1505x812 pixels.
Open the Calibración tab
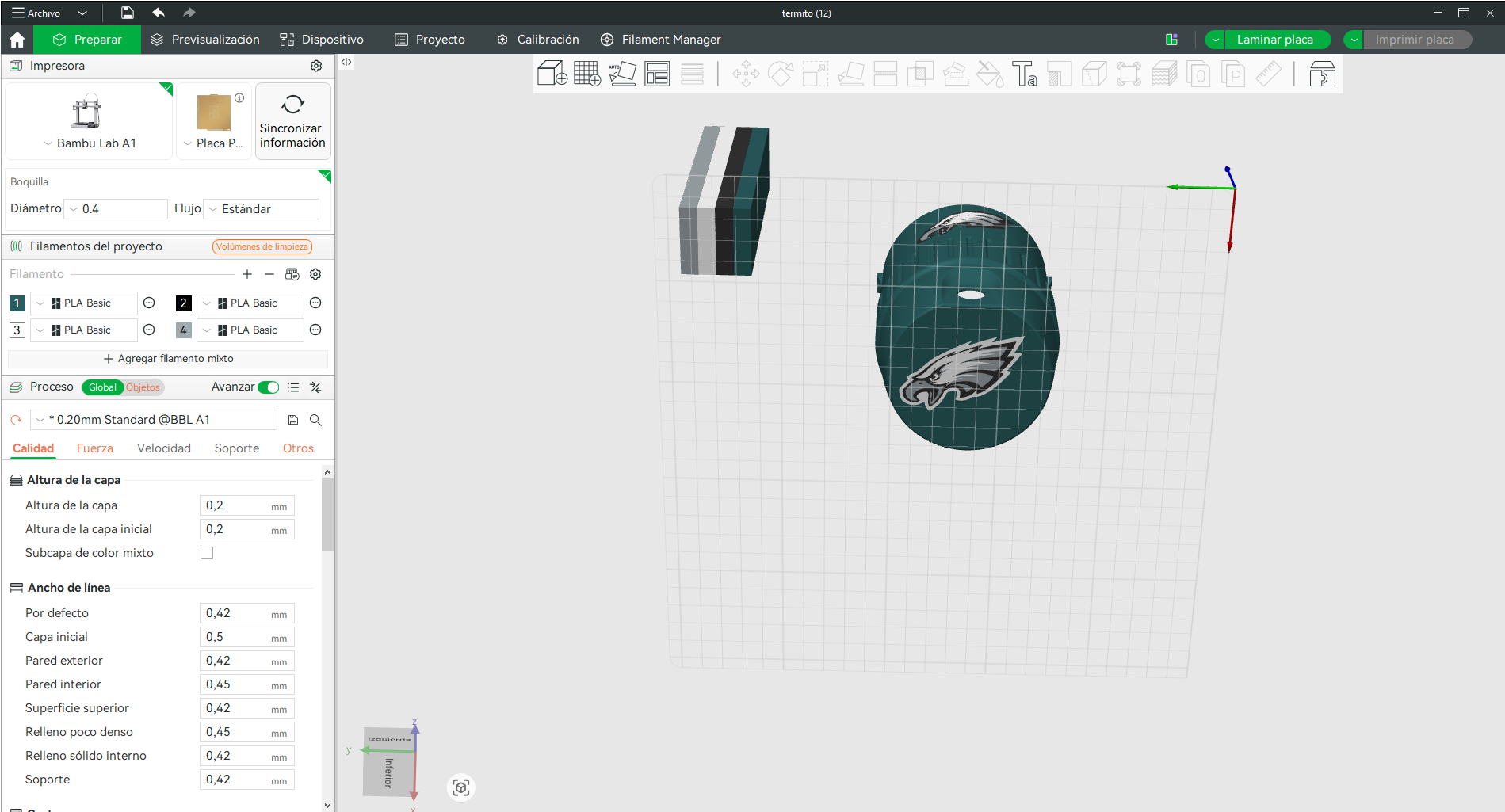[538, 40]
